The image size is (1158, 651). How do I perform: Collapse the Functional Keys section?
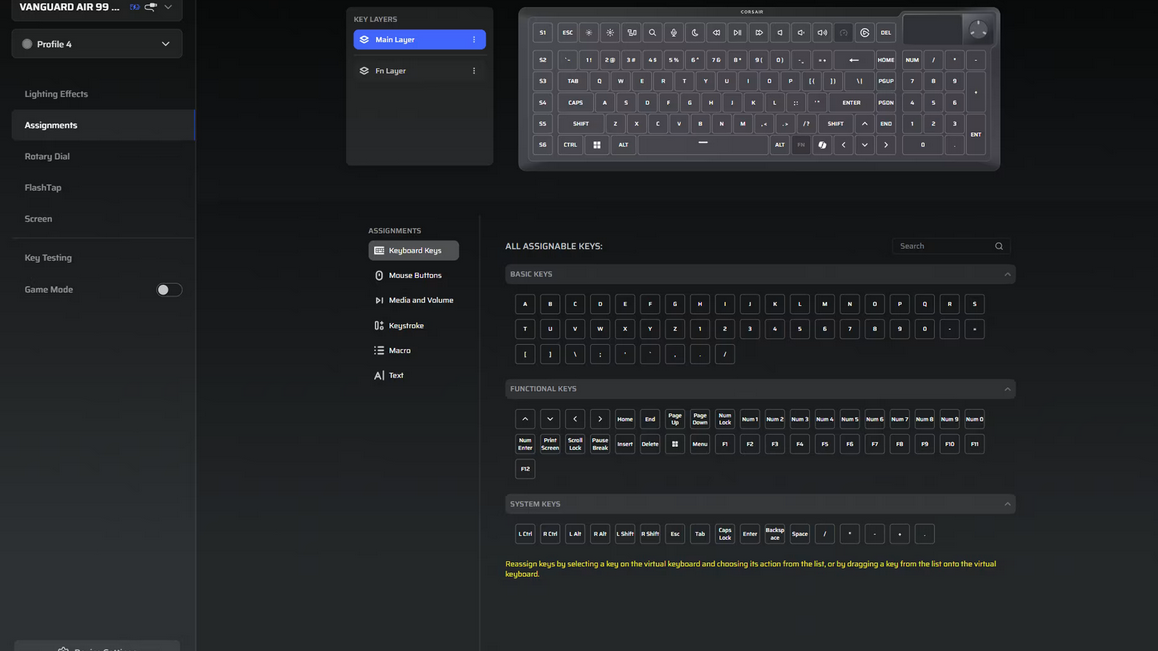point(1007,389)
